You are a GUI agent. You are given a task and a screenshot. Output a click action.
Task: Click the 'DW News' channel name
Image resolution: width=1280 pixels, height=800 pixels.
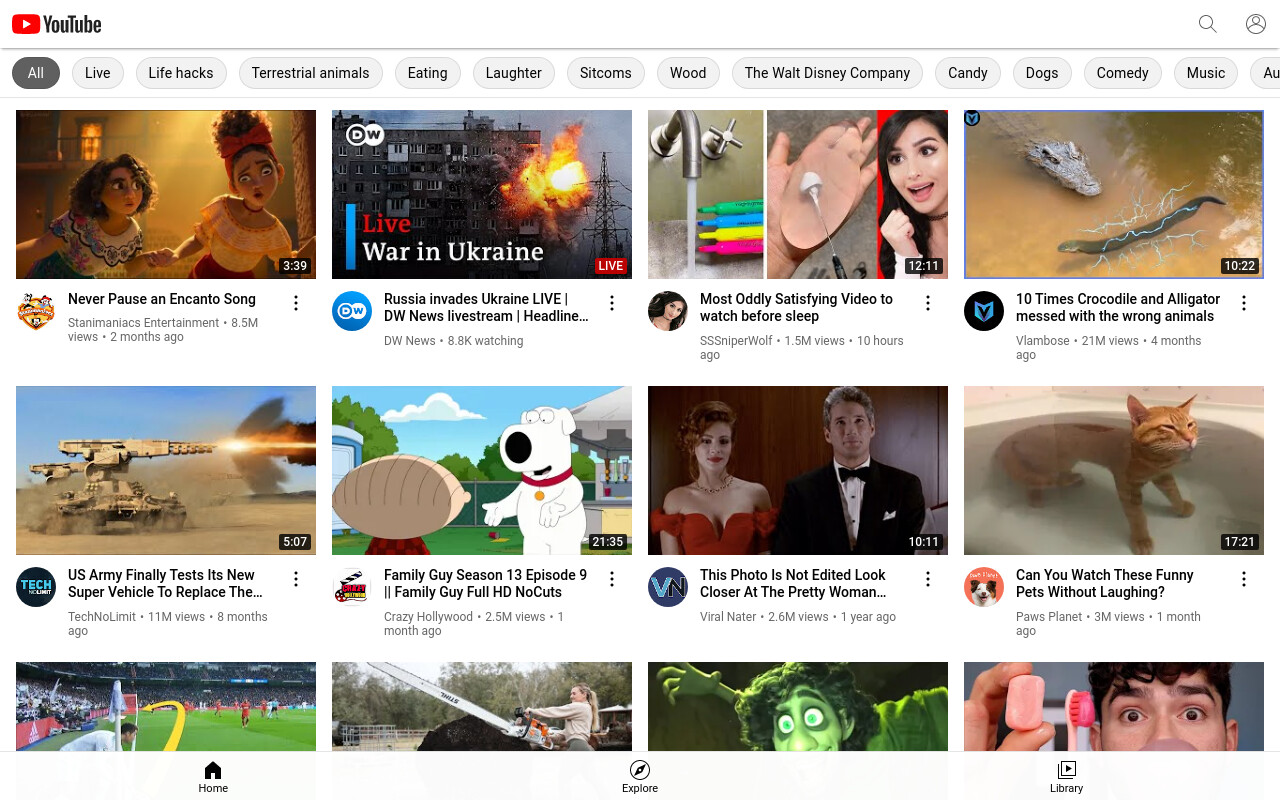410,341
